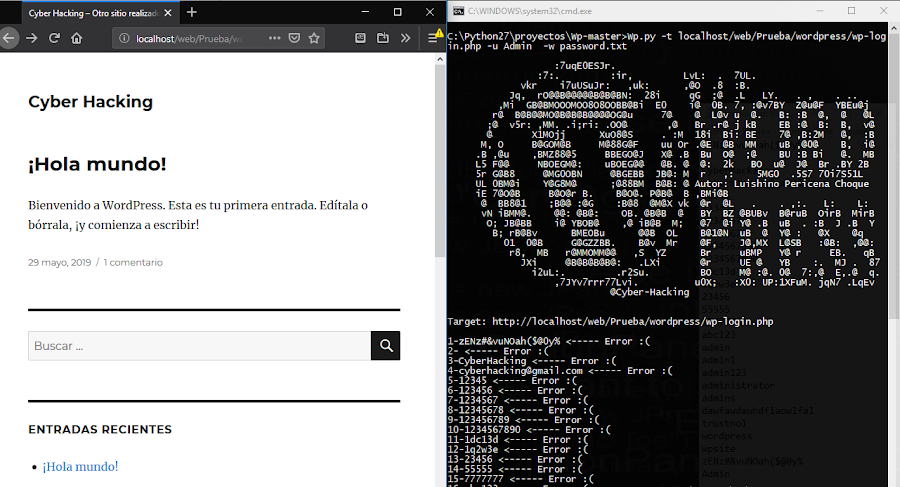Open the Firefox hamburger menu

tap(433, 38)
